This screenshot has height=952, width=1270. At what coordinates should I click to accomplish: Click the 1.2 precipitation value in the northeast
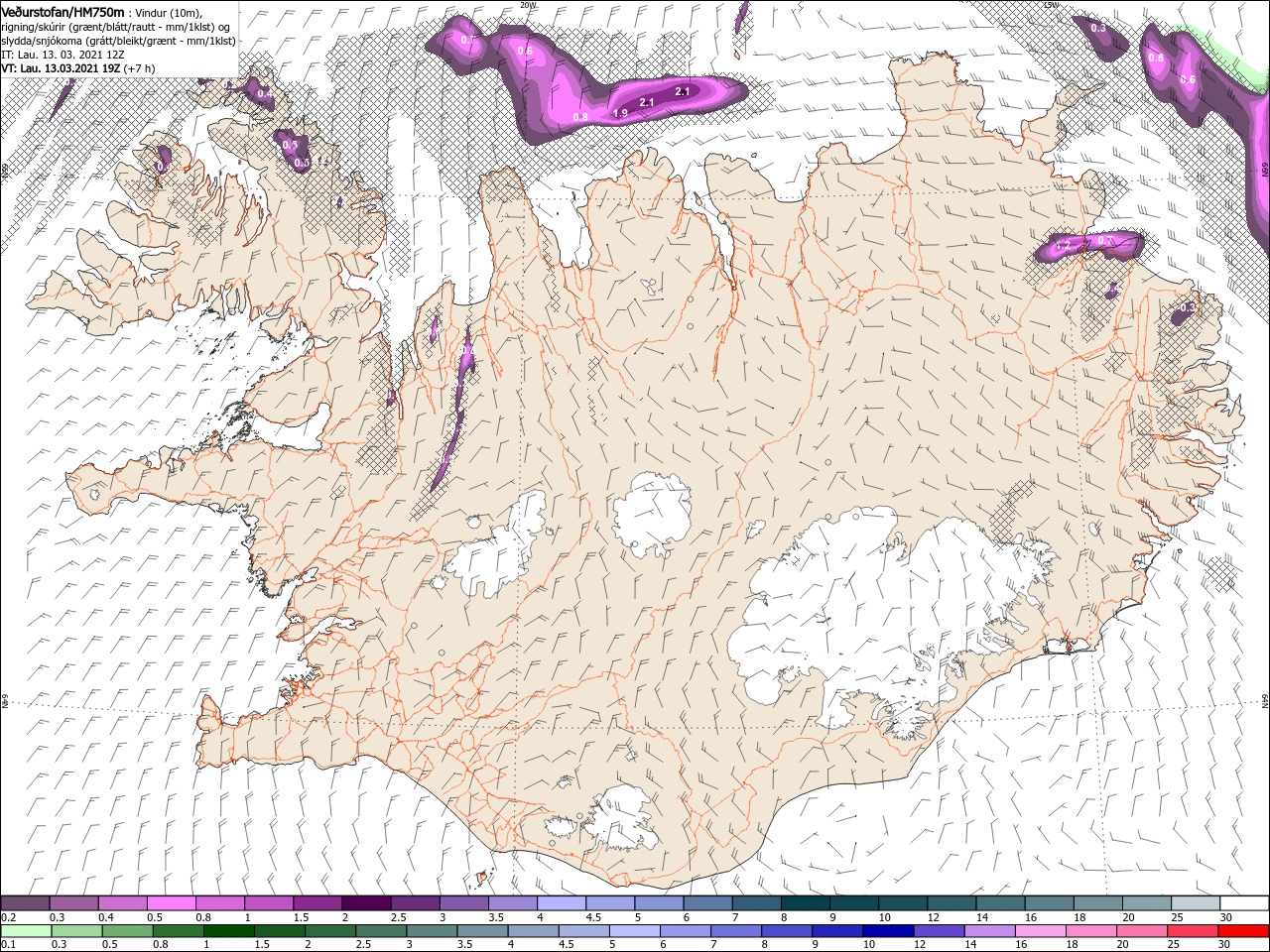pyautogui.click(x=1063, y=244)
